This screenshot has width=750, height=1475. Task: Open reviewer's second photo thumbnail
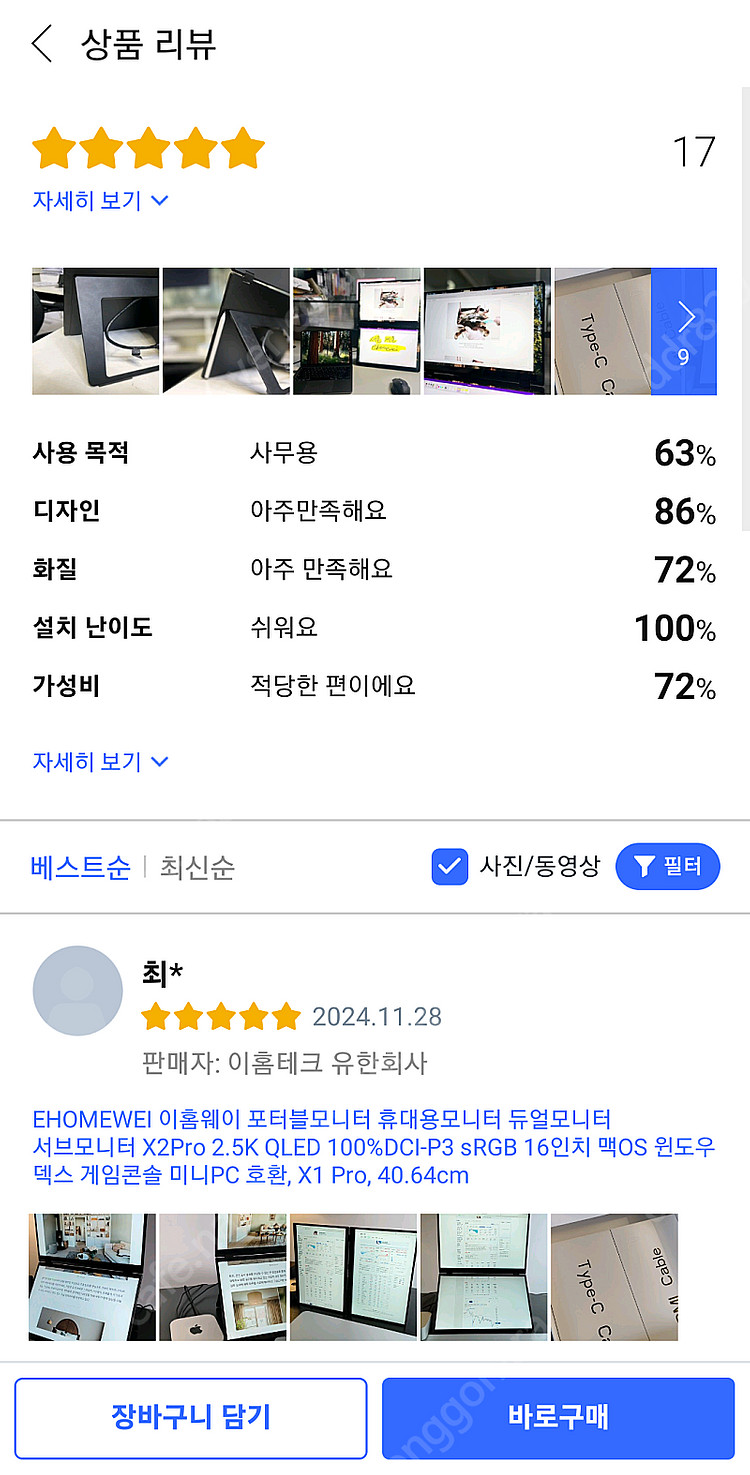222,1277
